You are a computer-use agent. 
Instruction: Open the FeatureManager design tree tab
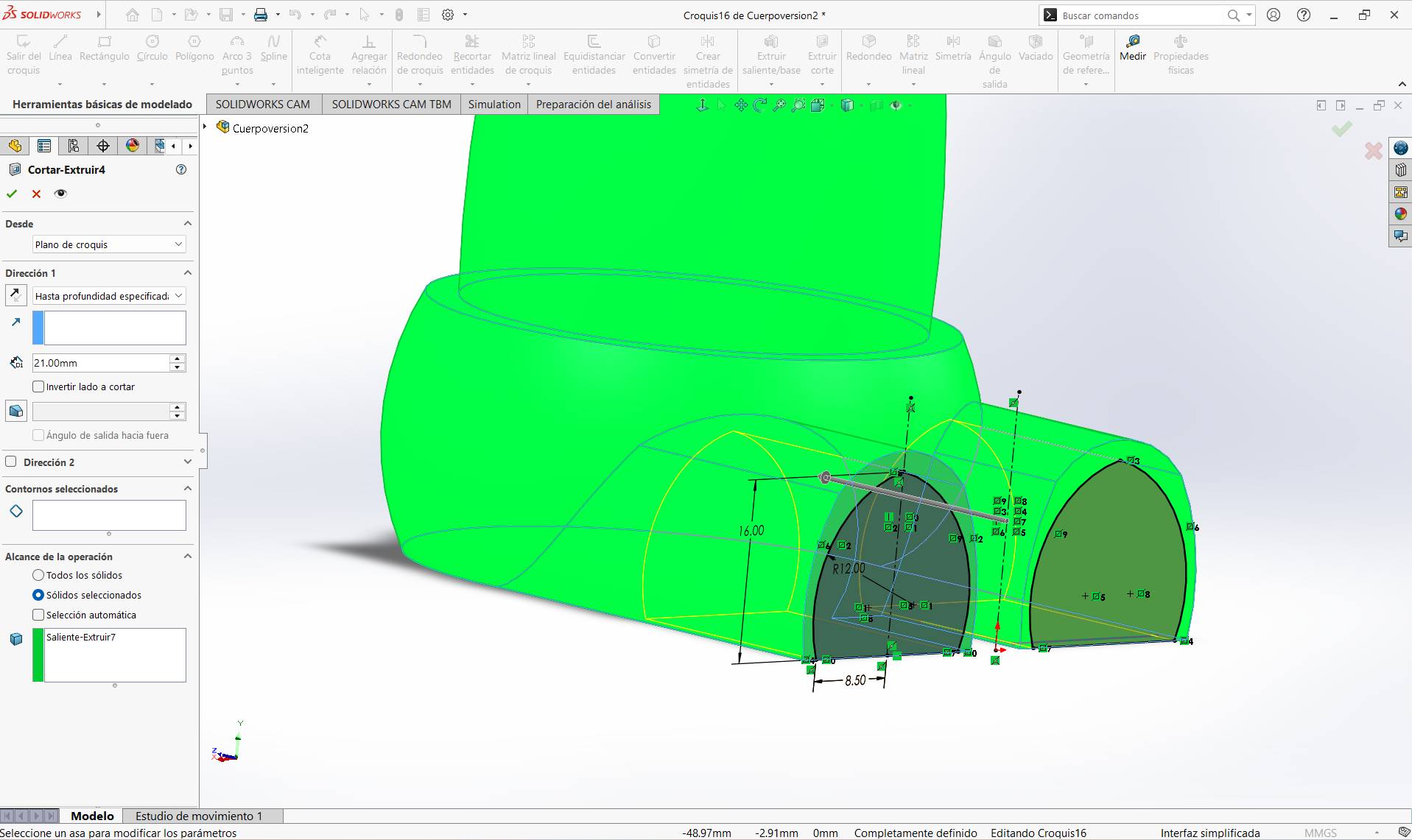[15, 146]
